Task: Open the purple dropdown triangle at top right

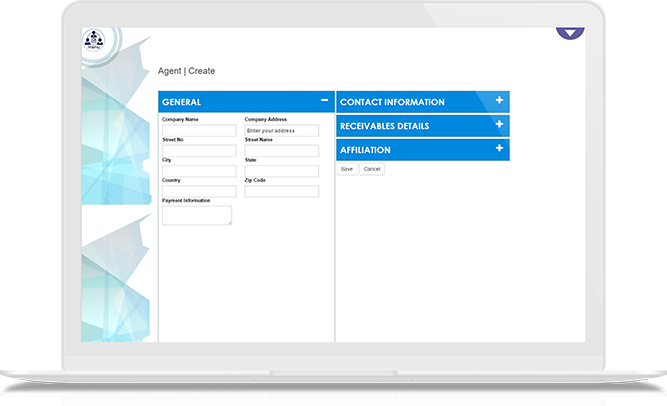Action: coord(570,33)
